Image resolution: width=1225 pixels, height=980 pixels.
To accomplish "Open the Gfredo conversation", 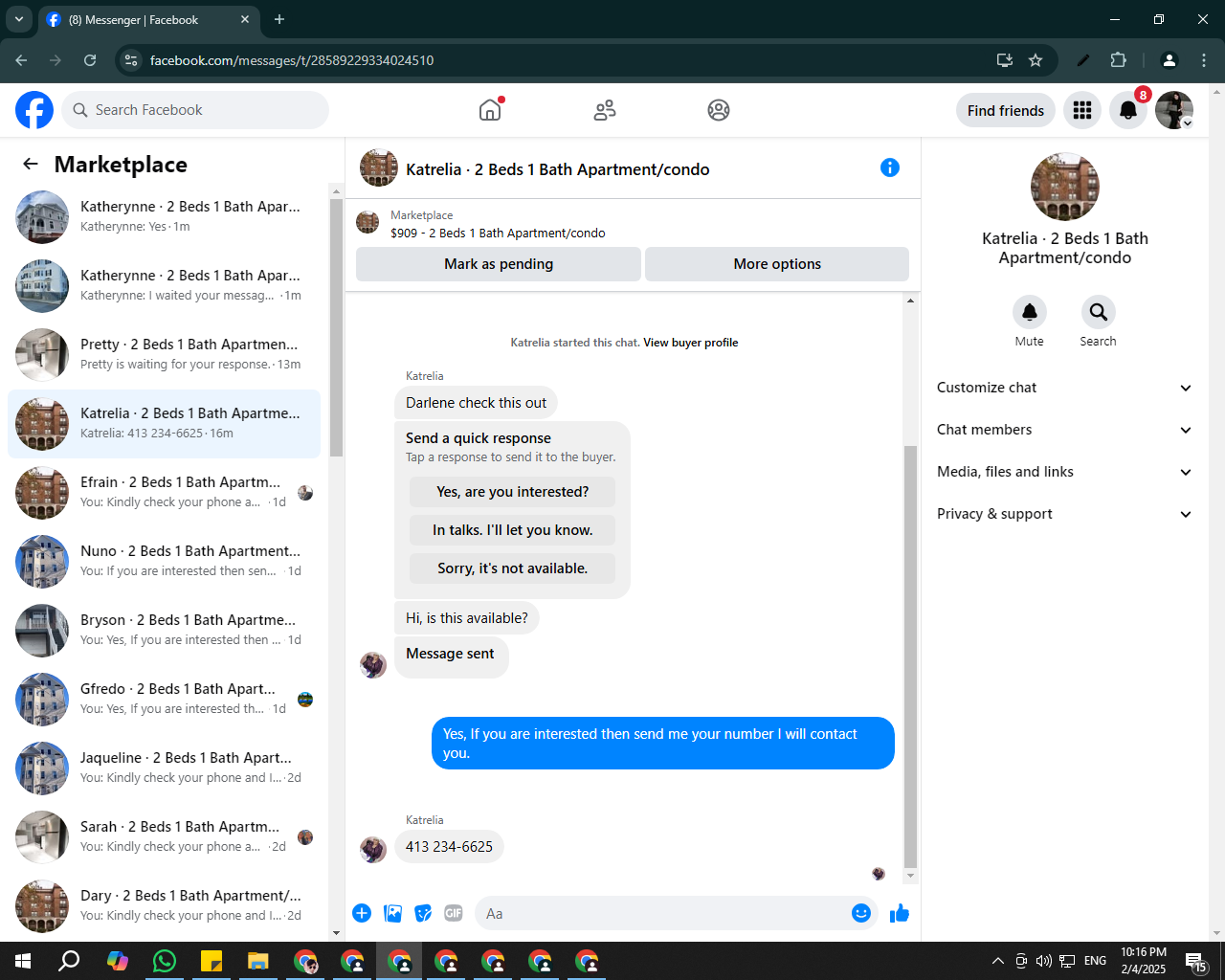I will tap(165, 700).
